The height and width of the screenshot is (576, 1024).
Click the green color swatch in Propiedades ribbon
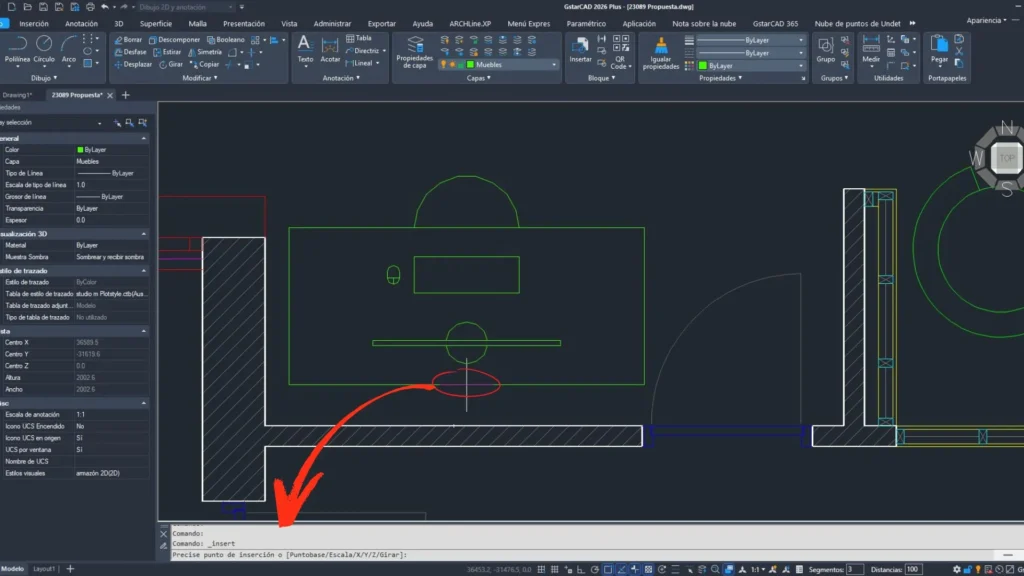tap(703, 66)
